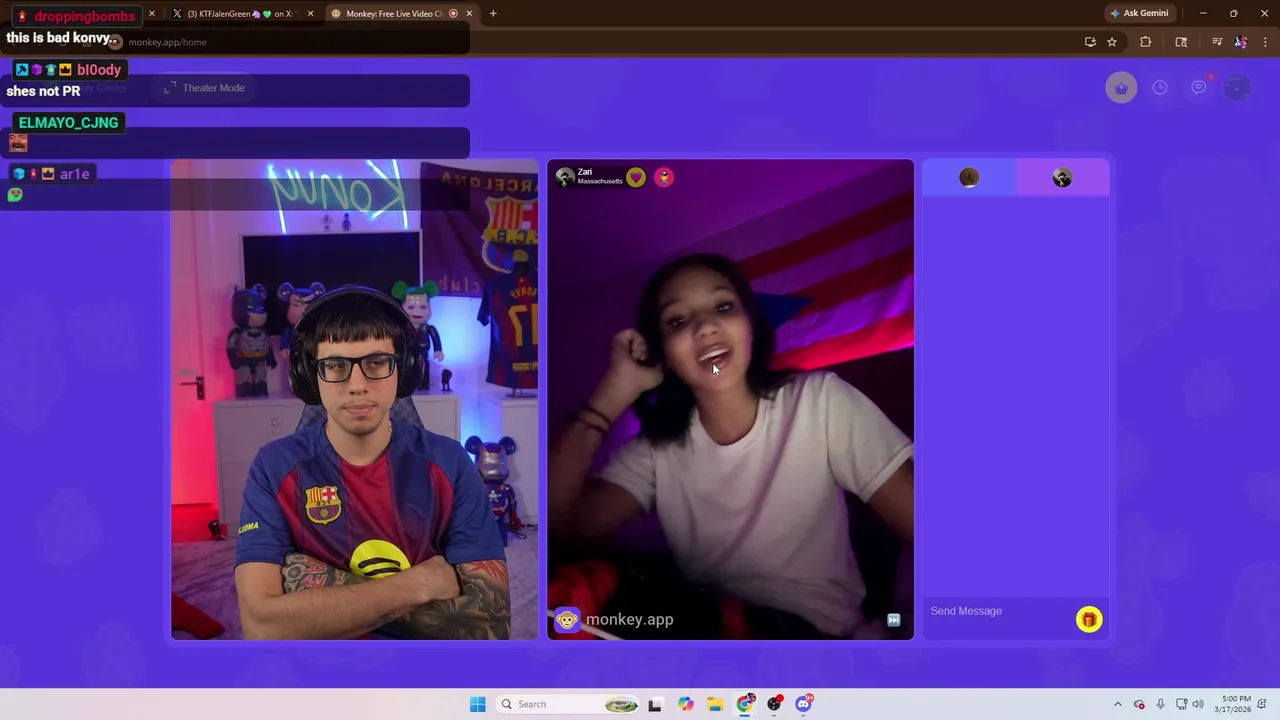Click the Google Lens search icon in toolbar
Viewport: 1280px width, 720px height.
click(x=1181, y=42)
